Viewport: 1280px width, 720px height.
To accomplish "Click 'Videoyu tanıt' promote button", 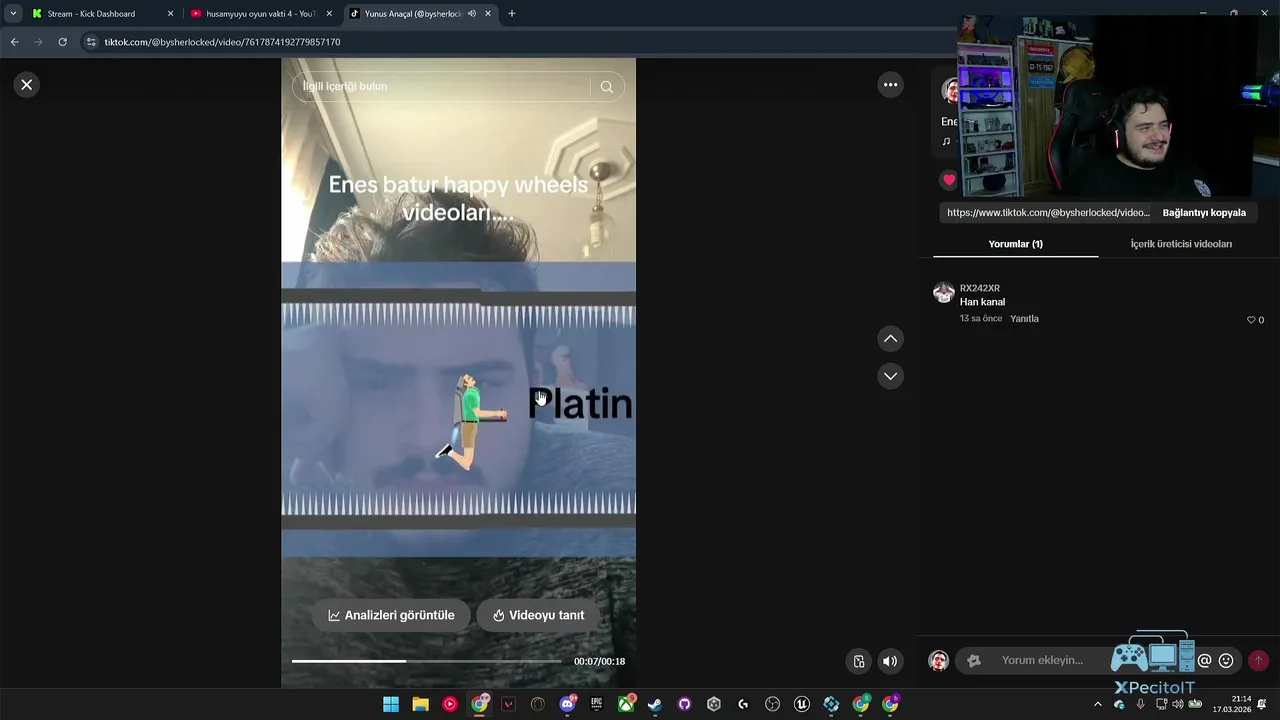I will tap(537, 615).
